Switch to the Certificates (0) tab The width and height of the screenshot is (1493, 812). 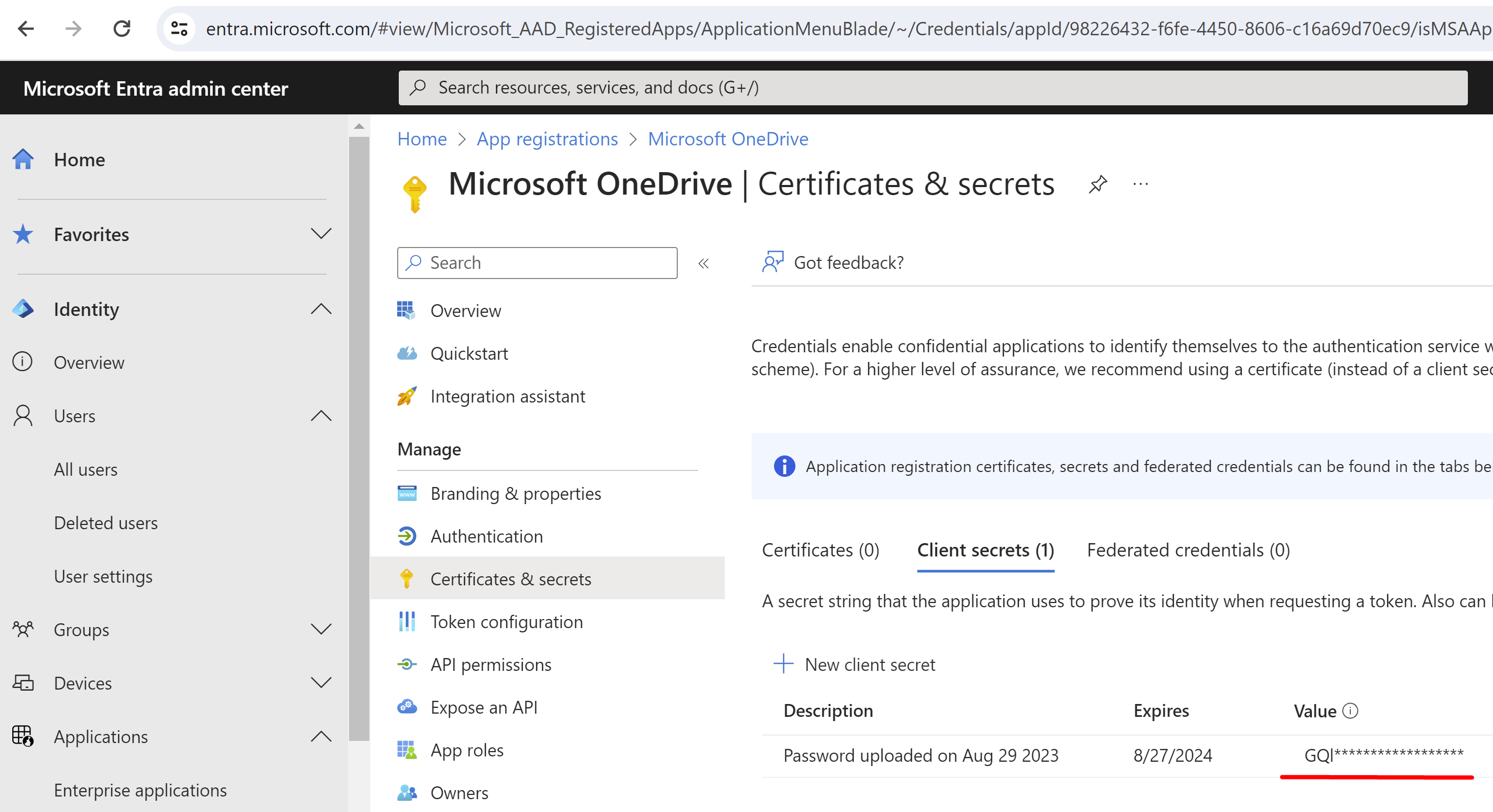pos(820,550)
